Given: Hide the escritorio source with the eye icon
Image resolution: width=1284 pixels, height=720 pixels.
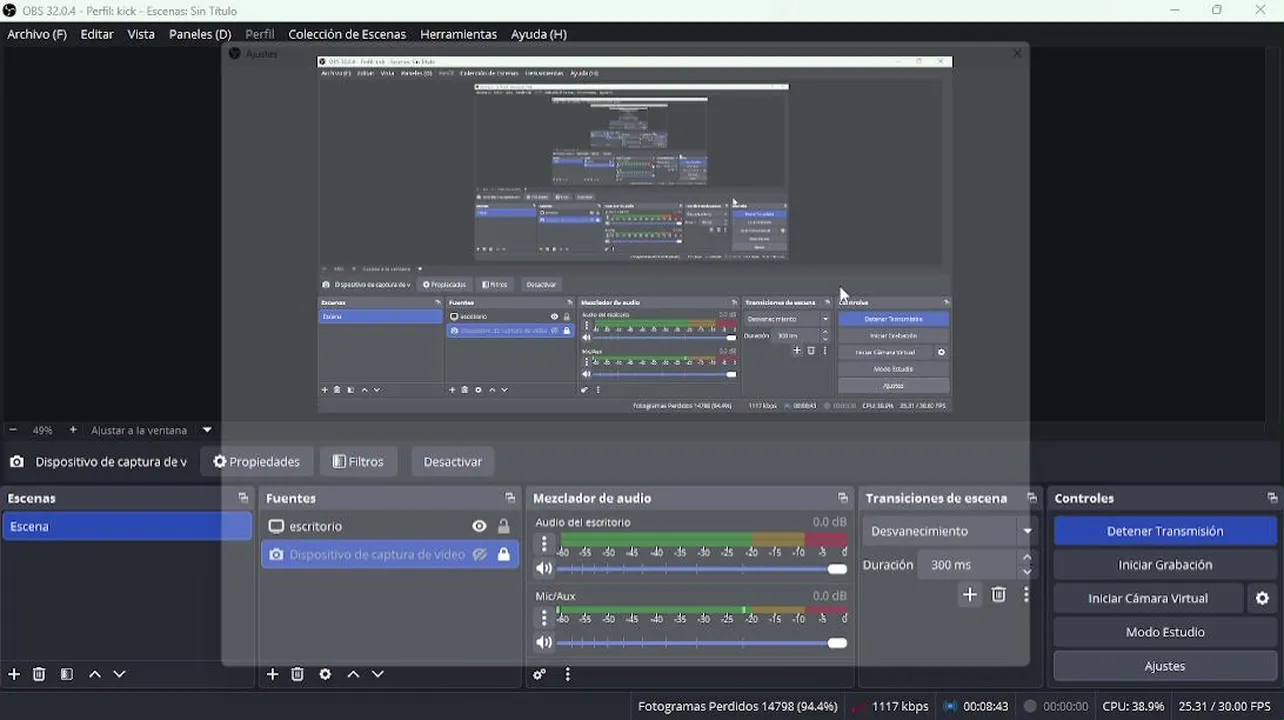Looking at the screenshot, I should (480, 526).
